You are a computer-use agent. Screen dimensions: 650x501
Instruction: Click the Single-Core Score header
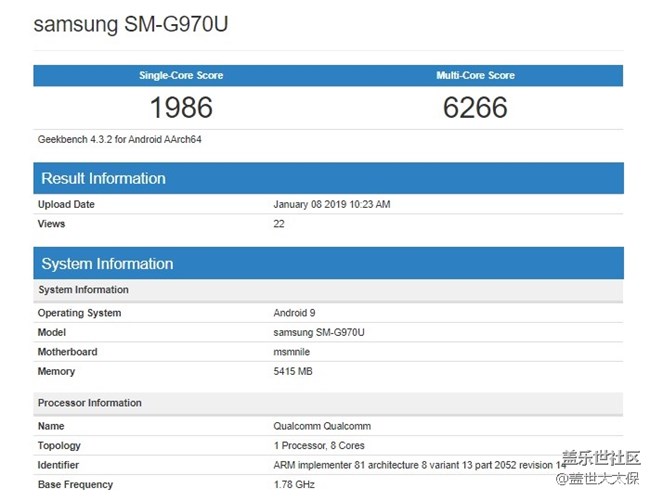click(x=181, y=75)
